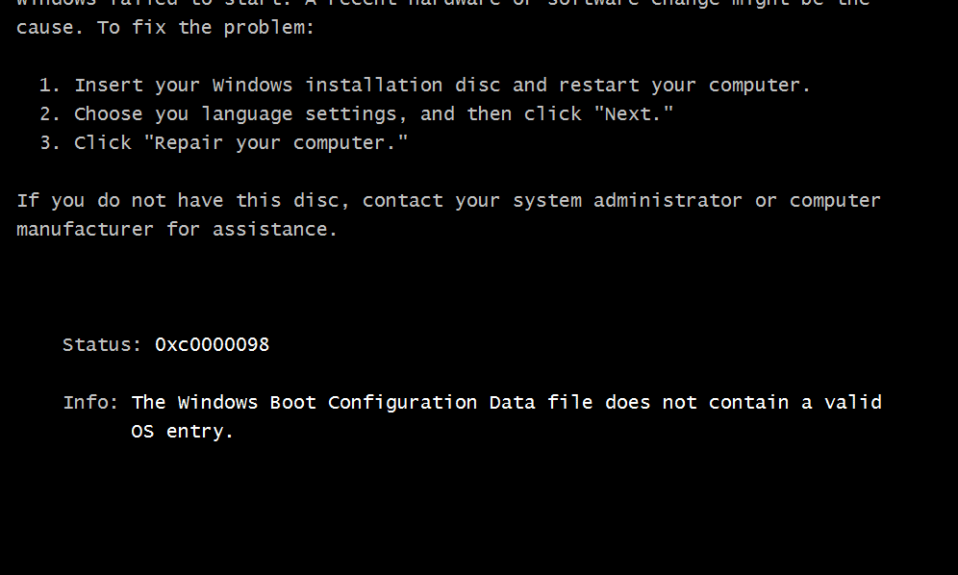Click the word "manufacturer"
Image resolution: width=958 pixels, height=575 pixels.
tap(85, 230)
